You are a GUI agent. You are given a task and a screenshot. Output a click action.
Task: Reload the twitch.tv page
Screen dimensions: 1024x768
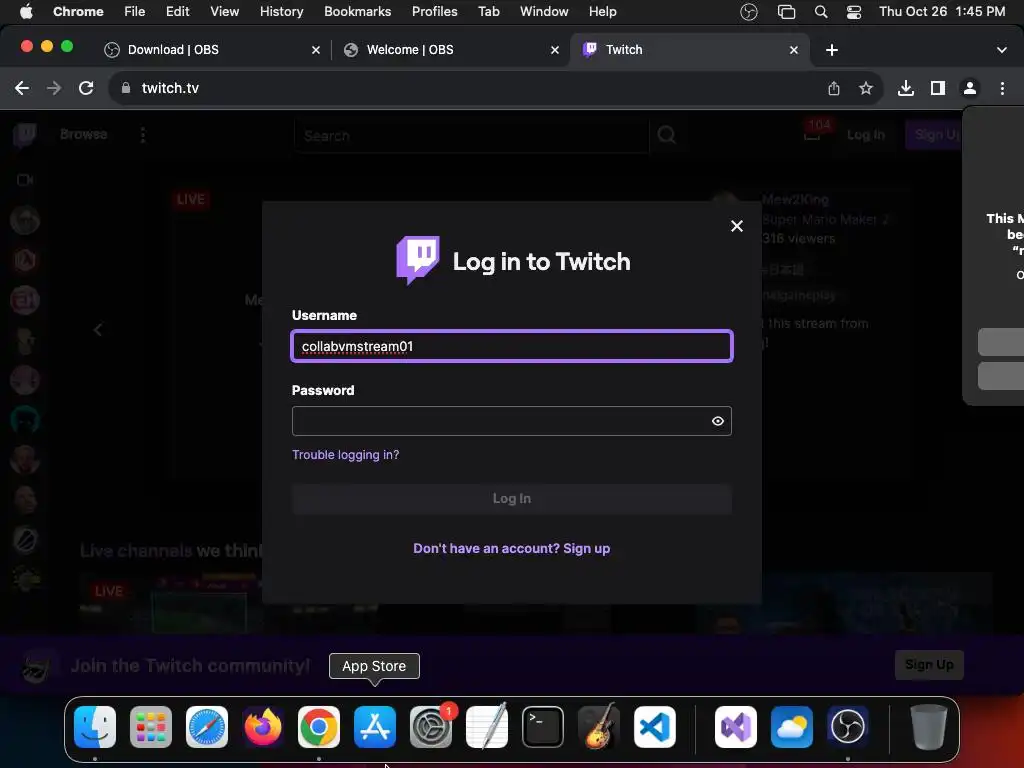pyautogui.click(x=86, y=88)
